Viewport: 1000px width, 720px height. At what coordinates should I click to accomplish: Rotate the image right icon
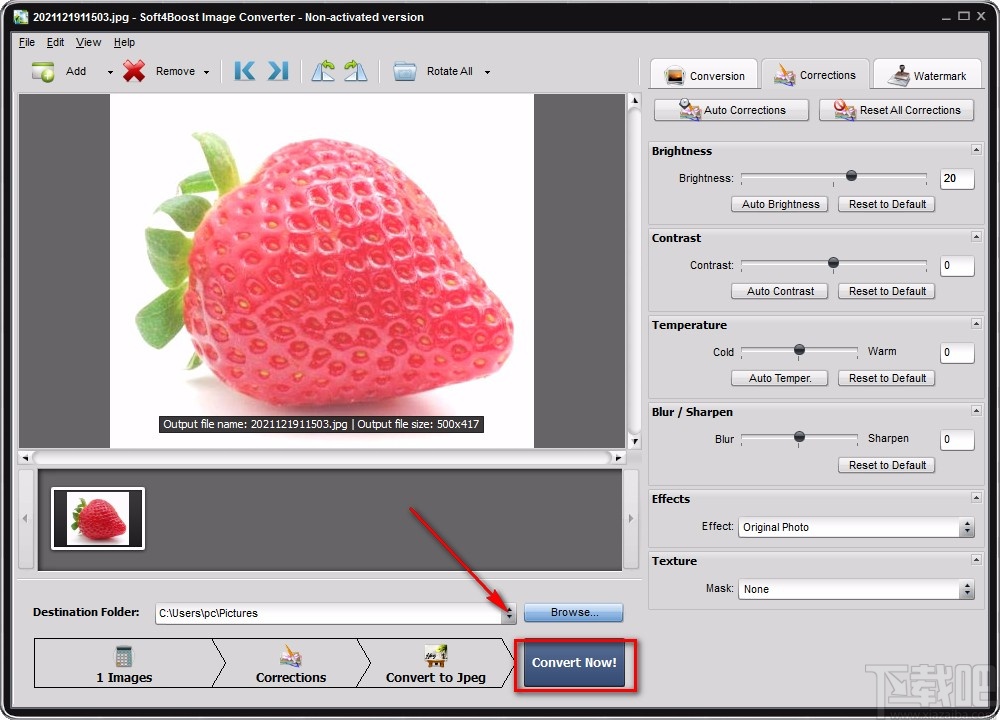coord(356,71)
